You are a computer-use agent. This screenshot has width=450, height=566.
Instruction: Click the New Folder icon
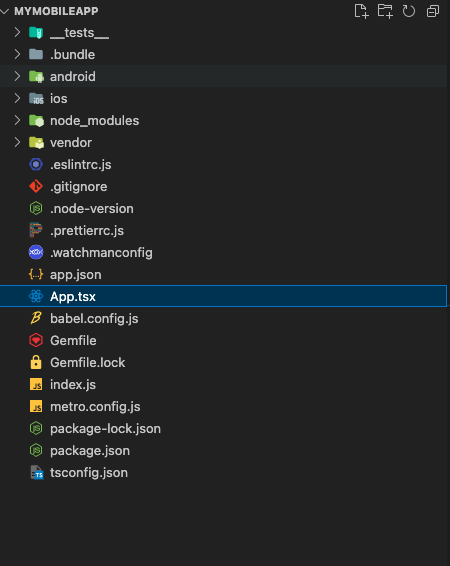[385, 11]
